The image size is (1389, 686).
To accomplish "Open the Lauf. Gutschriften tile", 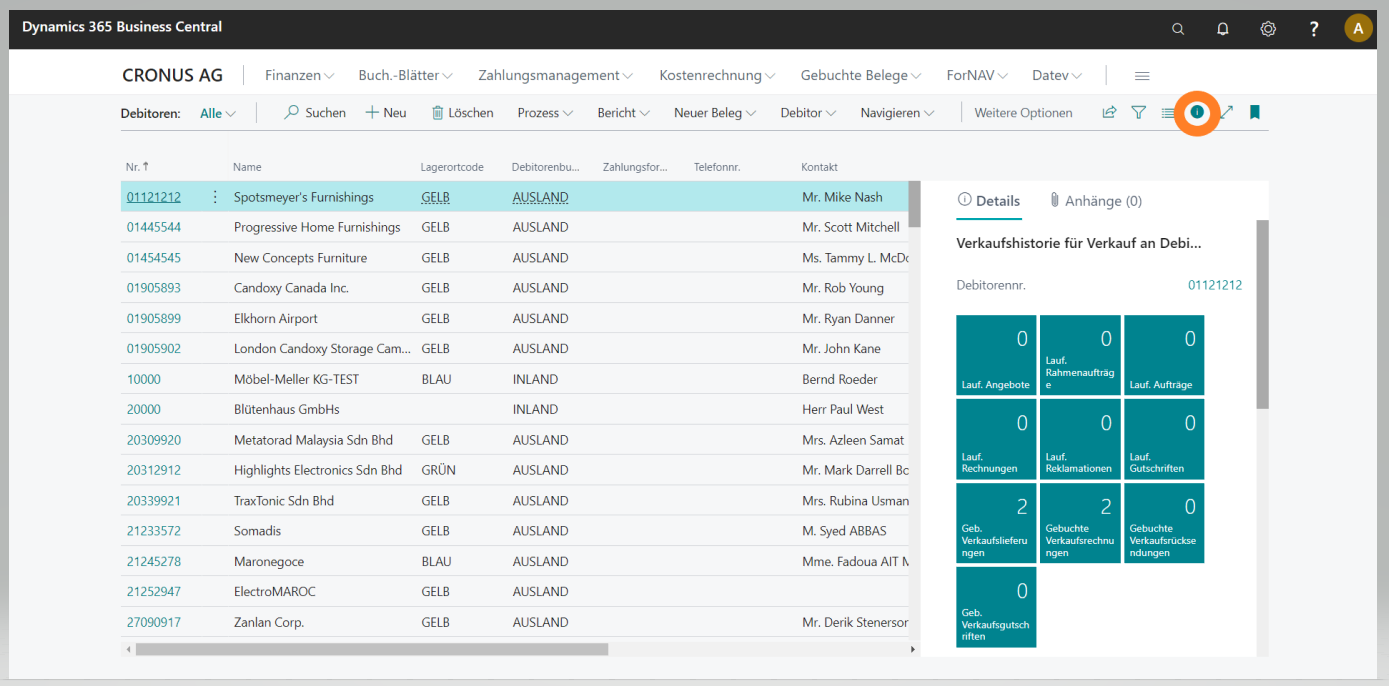I will click(x=1164, y=439).
